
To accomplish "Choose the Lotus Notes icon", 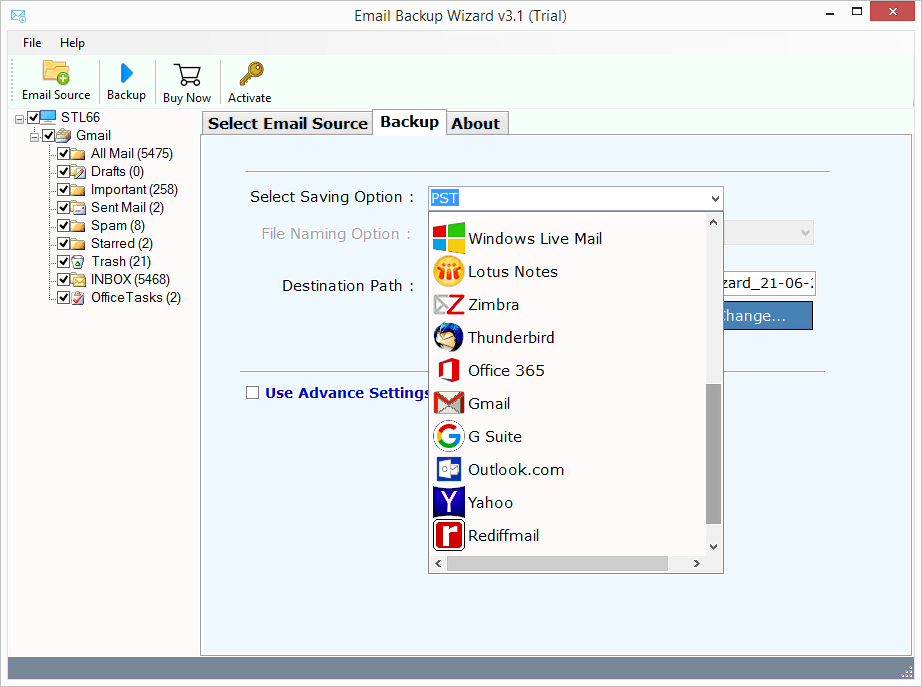I will (x=449, y=271).
